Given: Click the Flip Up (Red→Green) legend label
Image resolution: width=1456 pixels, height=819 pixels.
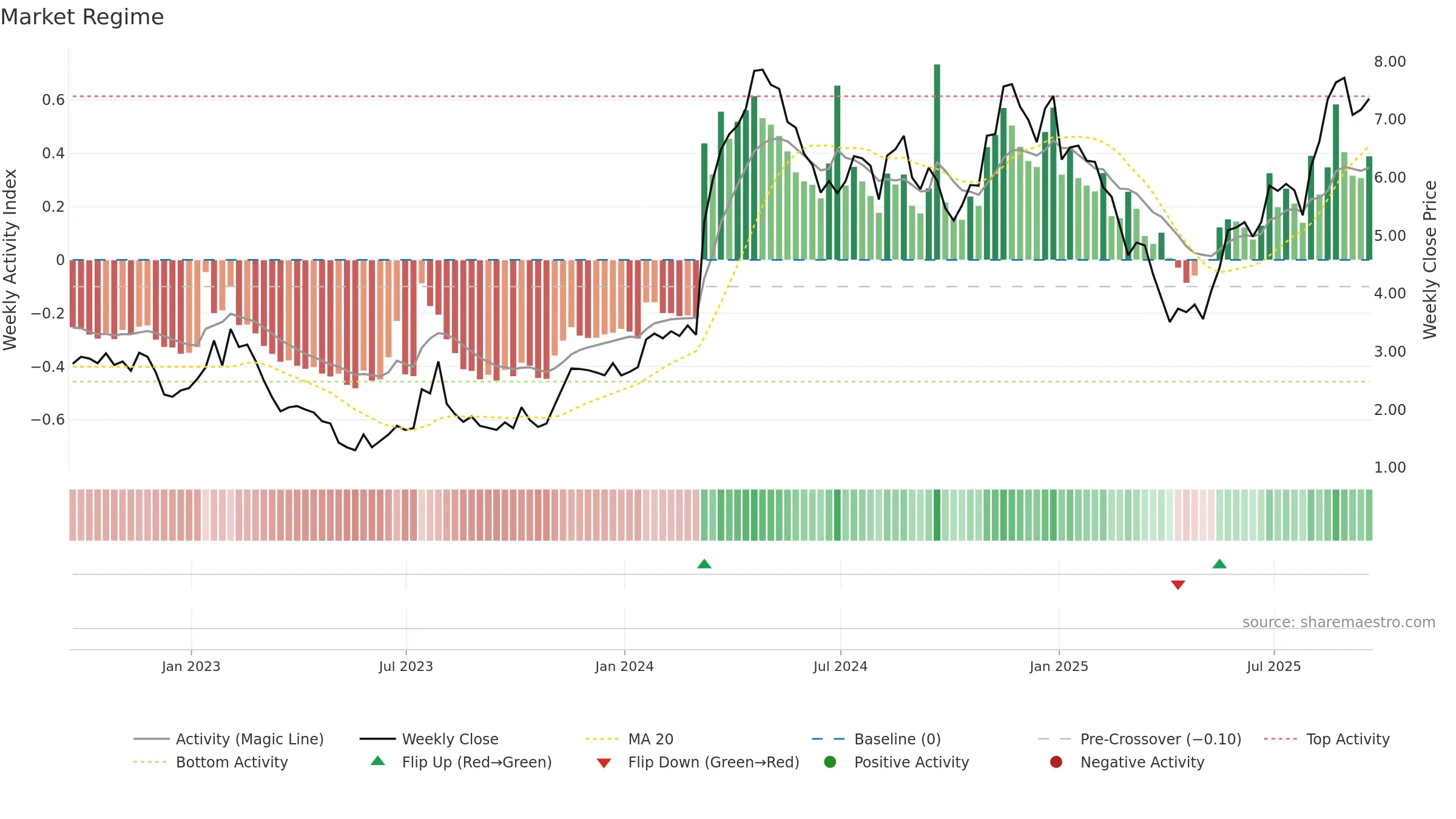Looking at the screenshot, I should (477, 762).
